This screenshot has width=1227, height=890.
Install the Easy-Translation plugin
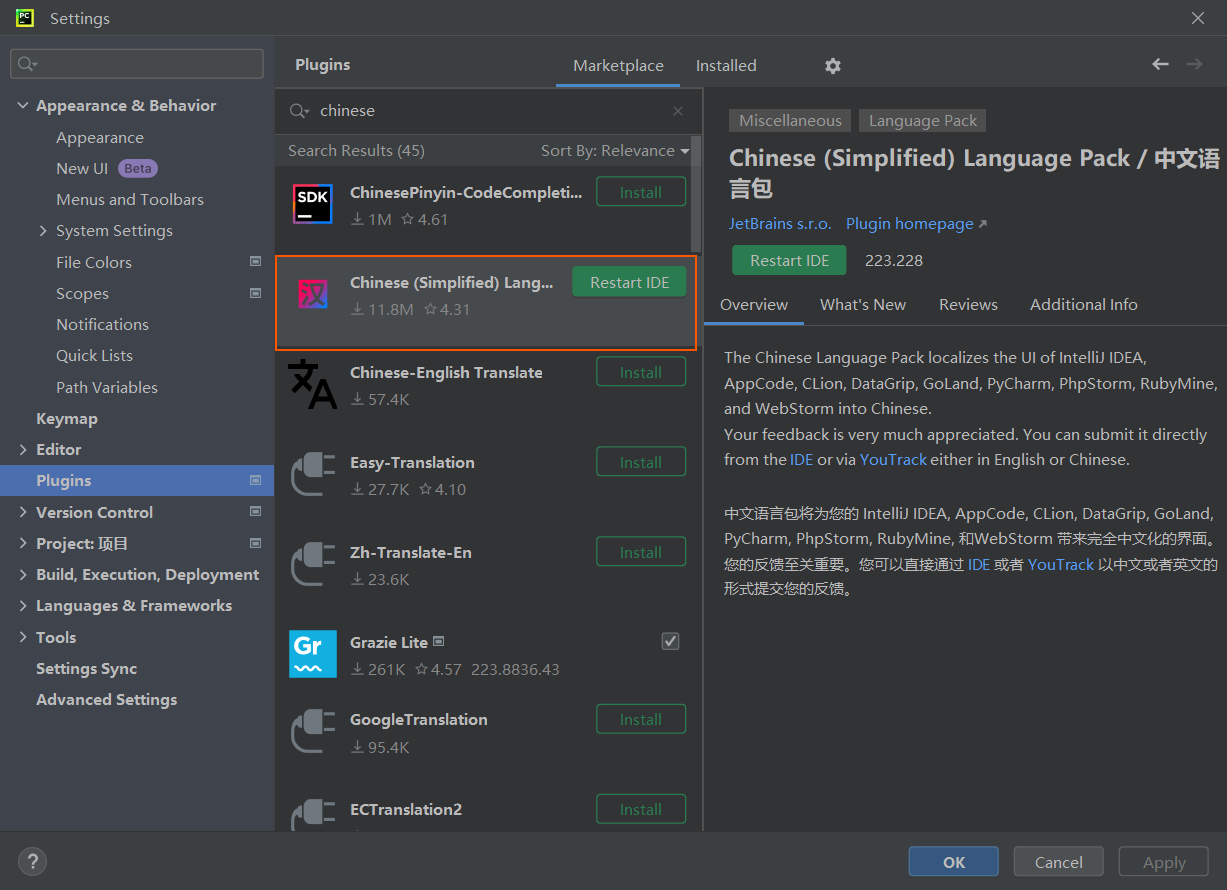tap(641, 462)
